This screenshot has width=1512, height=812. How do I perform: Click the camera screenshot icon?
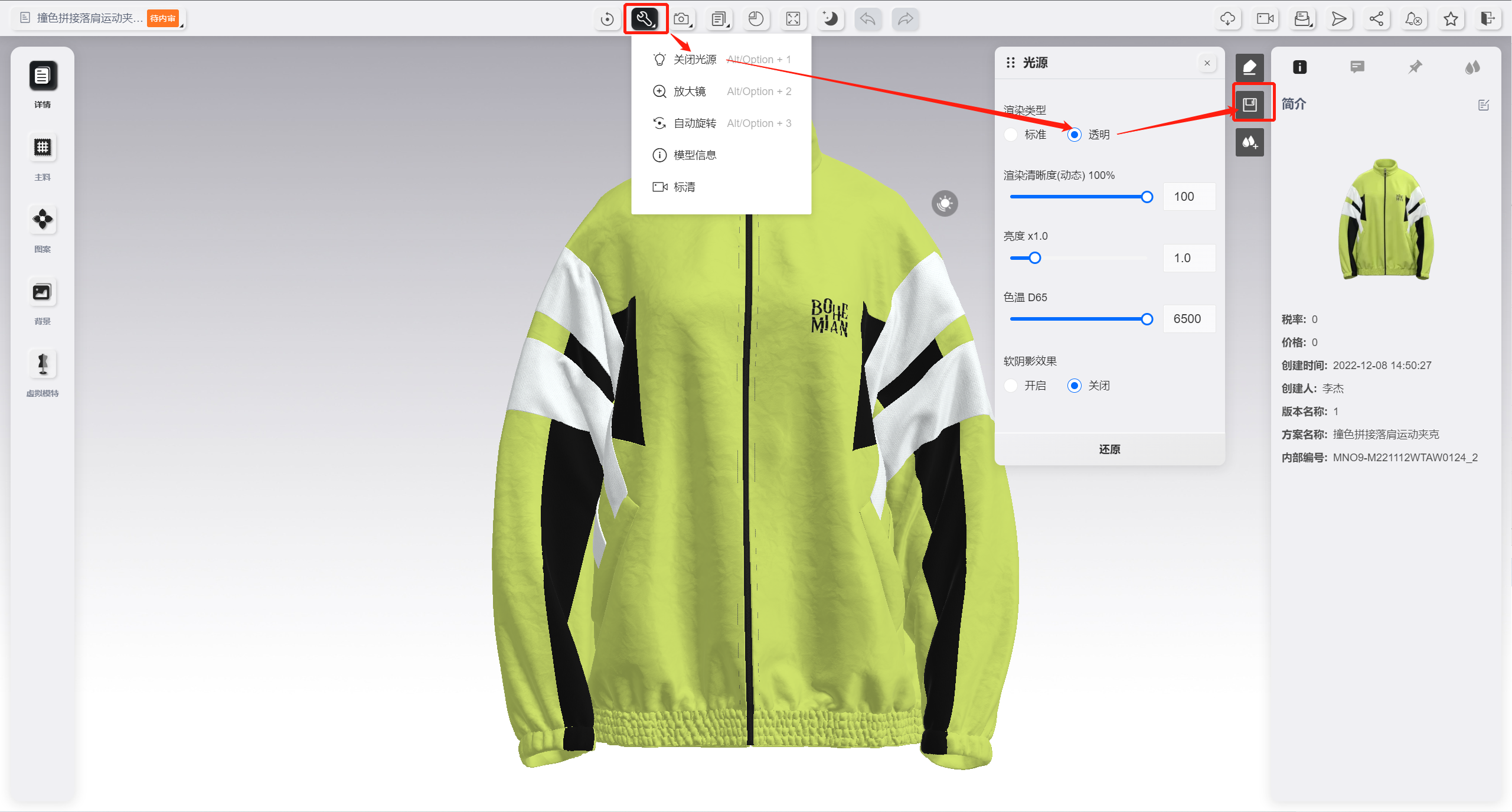click(681, 19)
